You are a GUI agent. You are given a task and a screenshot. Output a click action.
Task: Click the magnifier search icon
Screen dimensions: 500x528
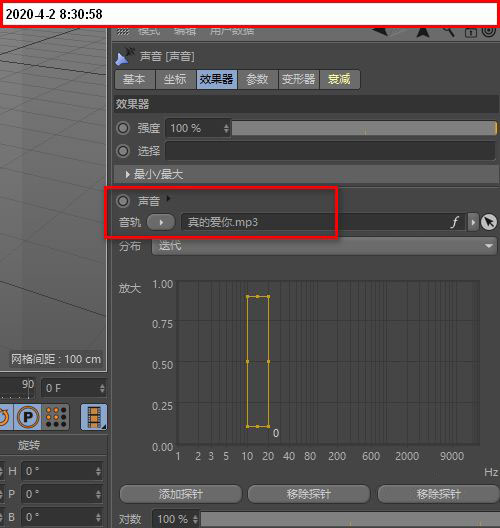[x=449, y=32]
